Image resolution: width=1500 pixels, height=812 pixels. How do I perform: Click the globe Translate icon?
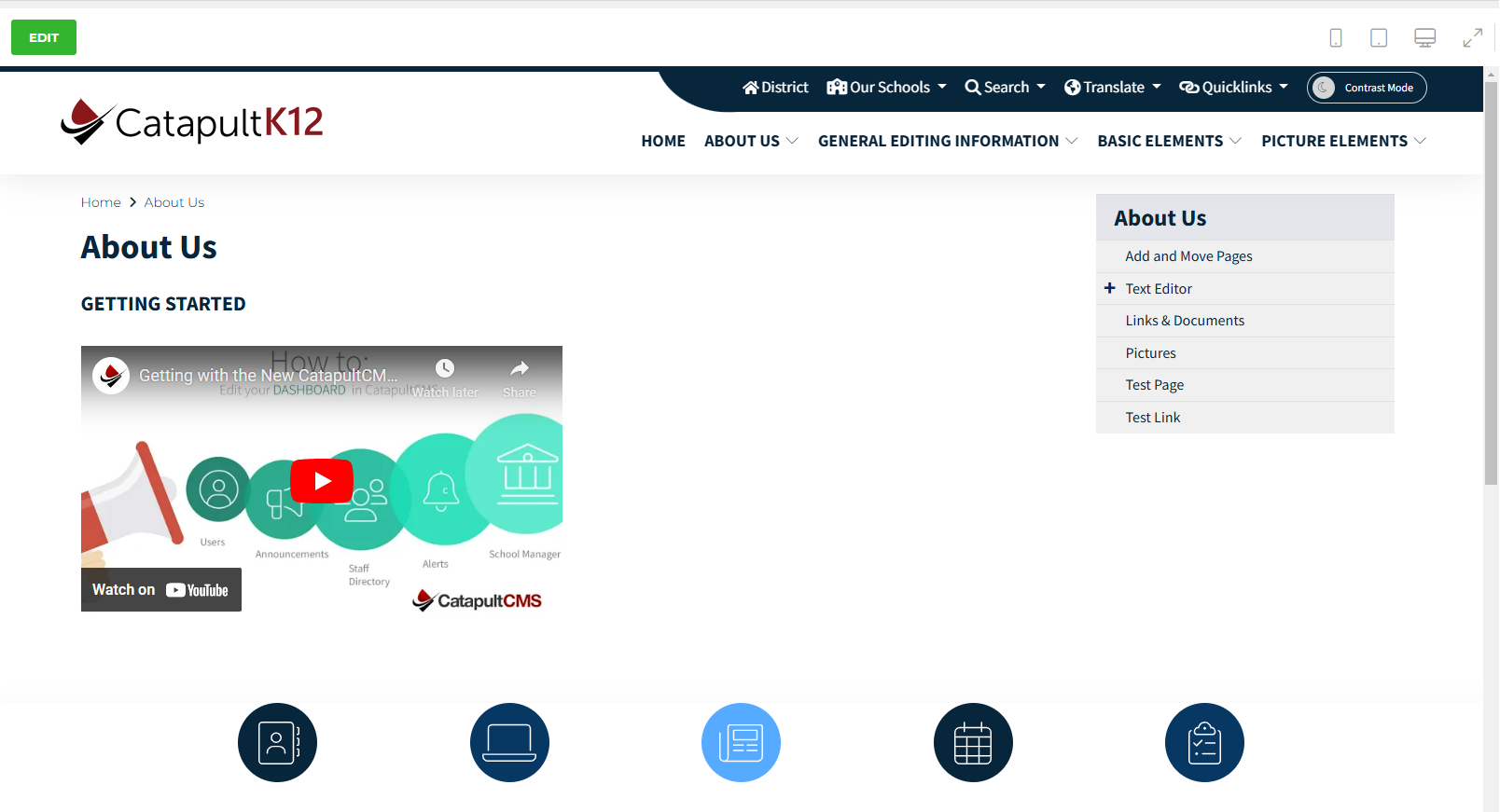tap(1072, 87)
